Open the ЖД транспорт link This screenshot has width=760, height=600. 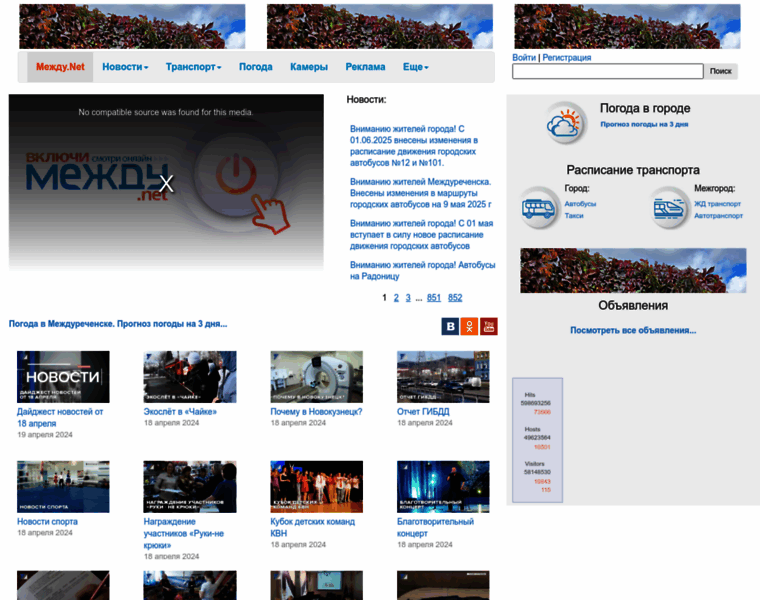(x=717, y=204)
